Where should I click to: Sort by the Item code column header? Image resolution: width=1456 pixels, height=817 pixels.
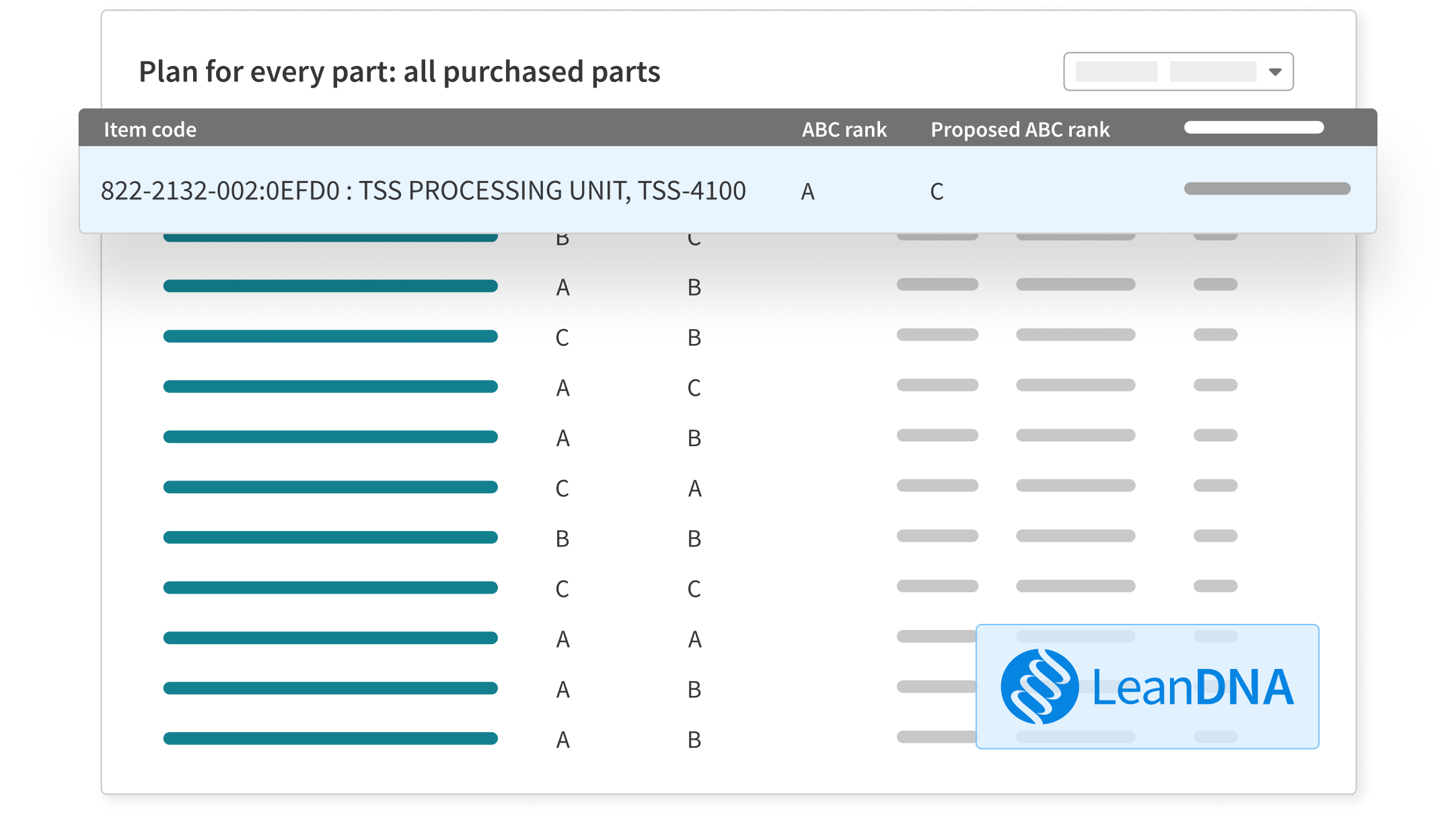coord(150,129)
